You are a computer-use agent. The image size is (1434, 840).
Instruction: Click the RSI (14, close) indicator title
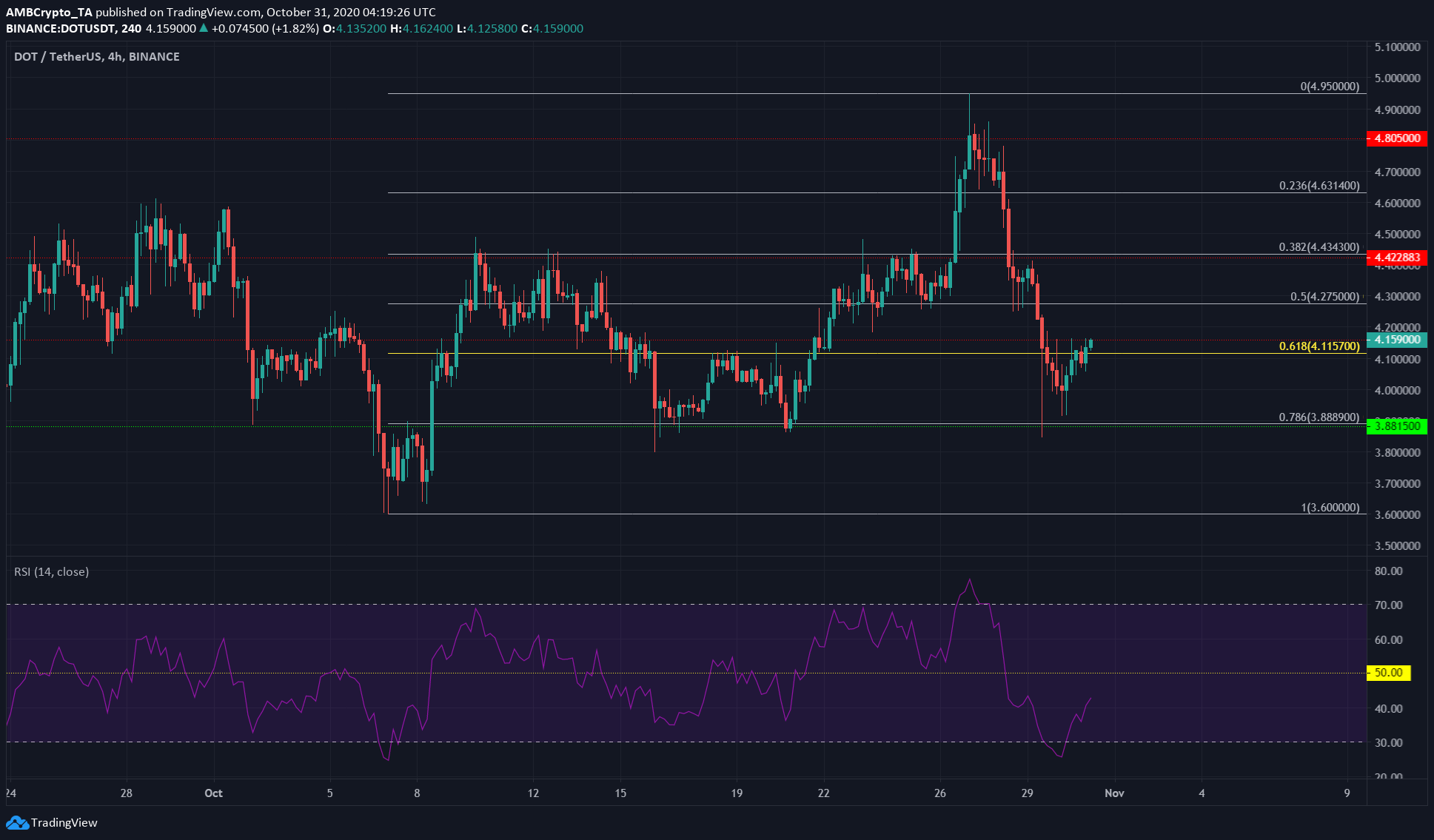point(51,572)
